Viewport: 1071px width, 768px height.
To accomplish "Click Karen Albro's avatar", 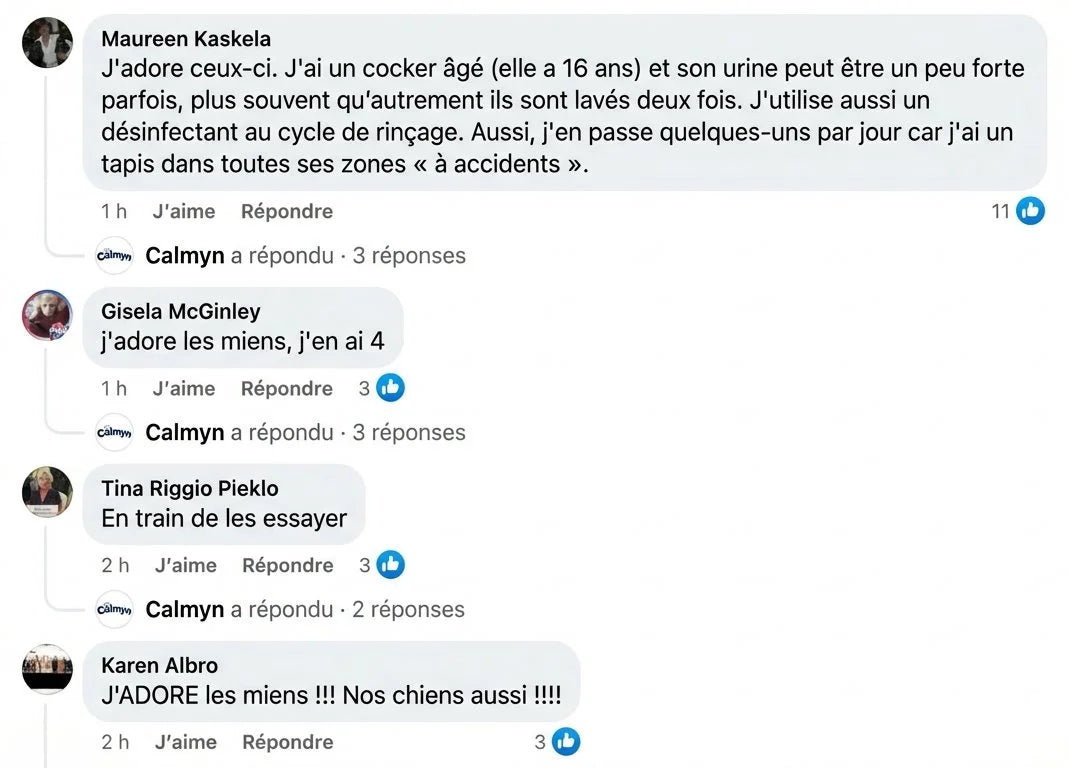I will click(x=47, y=668).
